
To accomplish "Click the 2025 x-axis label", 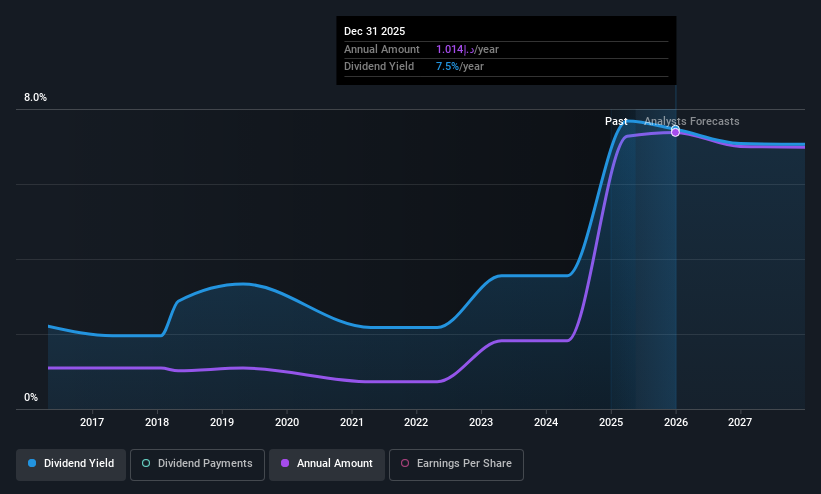I will click(x=611, y=422).
